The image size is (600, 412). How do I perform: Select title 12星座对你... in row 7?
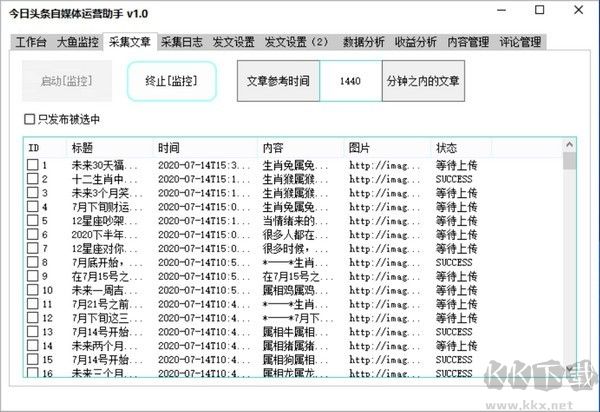click(104, 249)
